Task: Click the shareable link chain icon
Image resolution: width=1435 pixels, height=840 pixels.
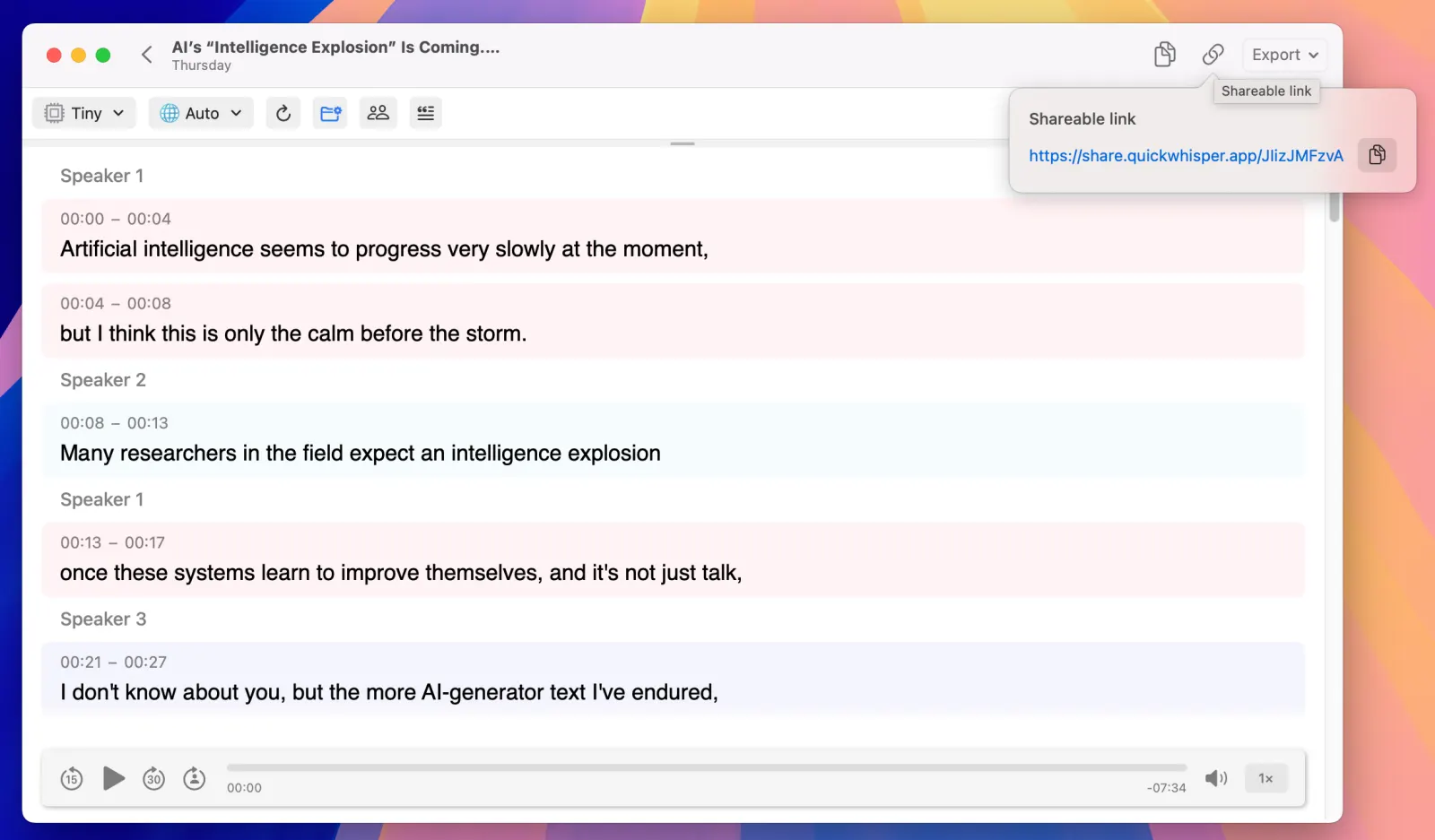Action: tap(1213, 55)
